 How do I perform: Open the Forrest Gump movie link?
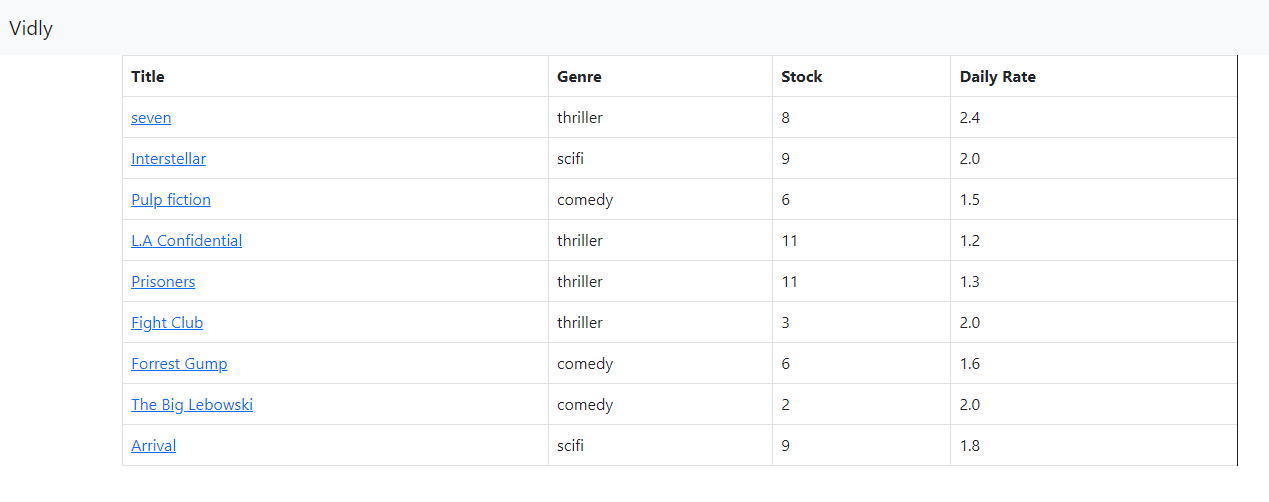[x=179, y=364]
